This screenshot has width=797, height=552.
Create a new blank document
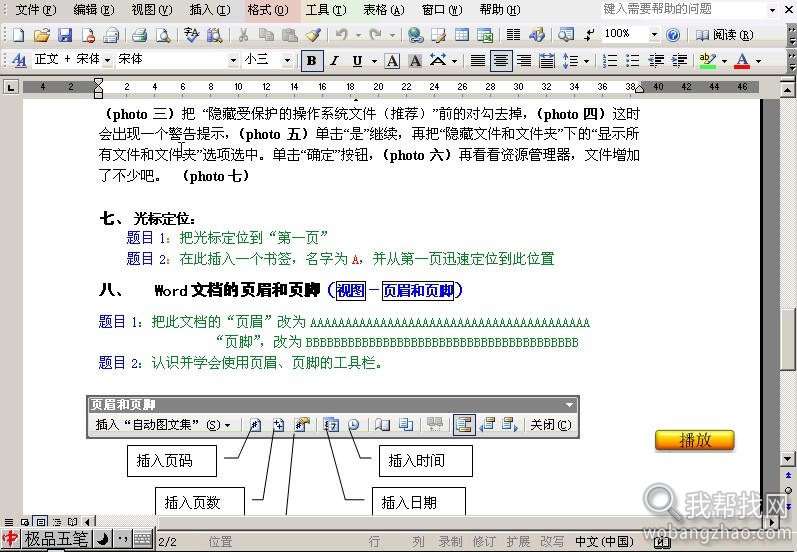18,35
